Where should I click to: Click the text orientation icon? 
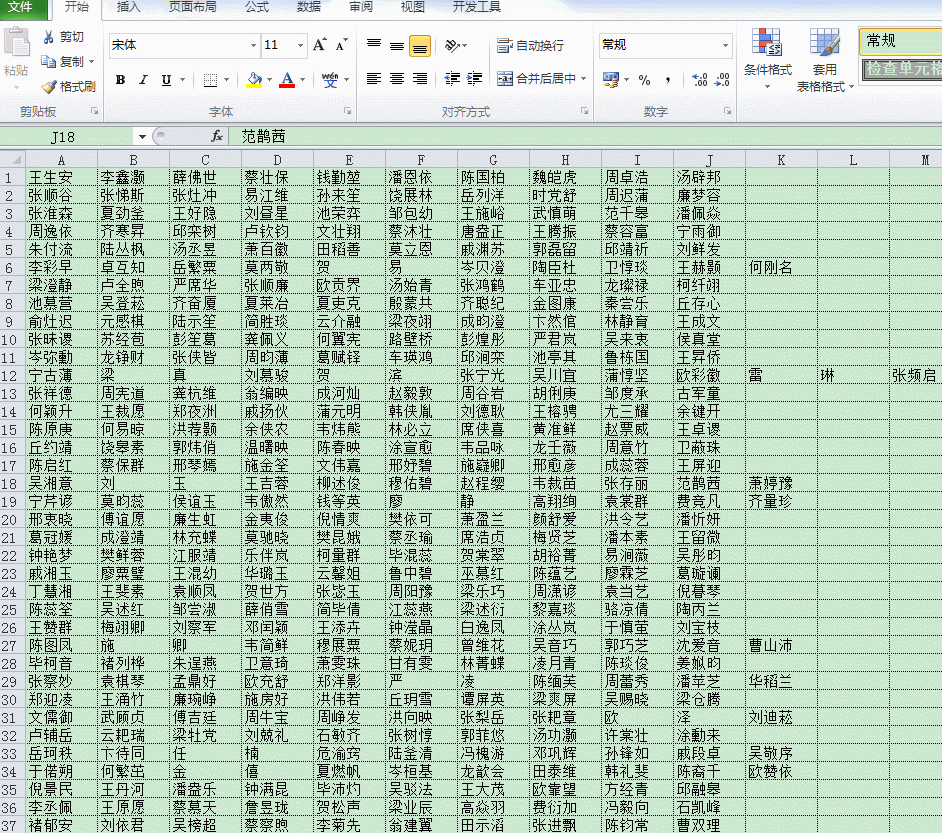(452, 46)
